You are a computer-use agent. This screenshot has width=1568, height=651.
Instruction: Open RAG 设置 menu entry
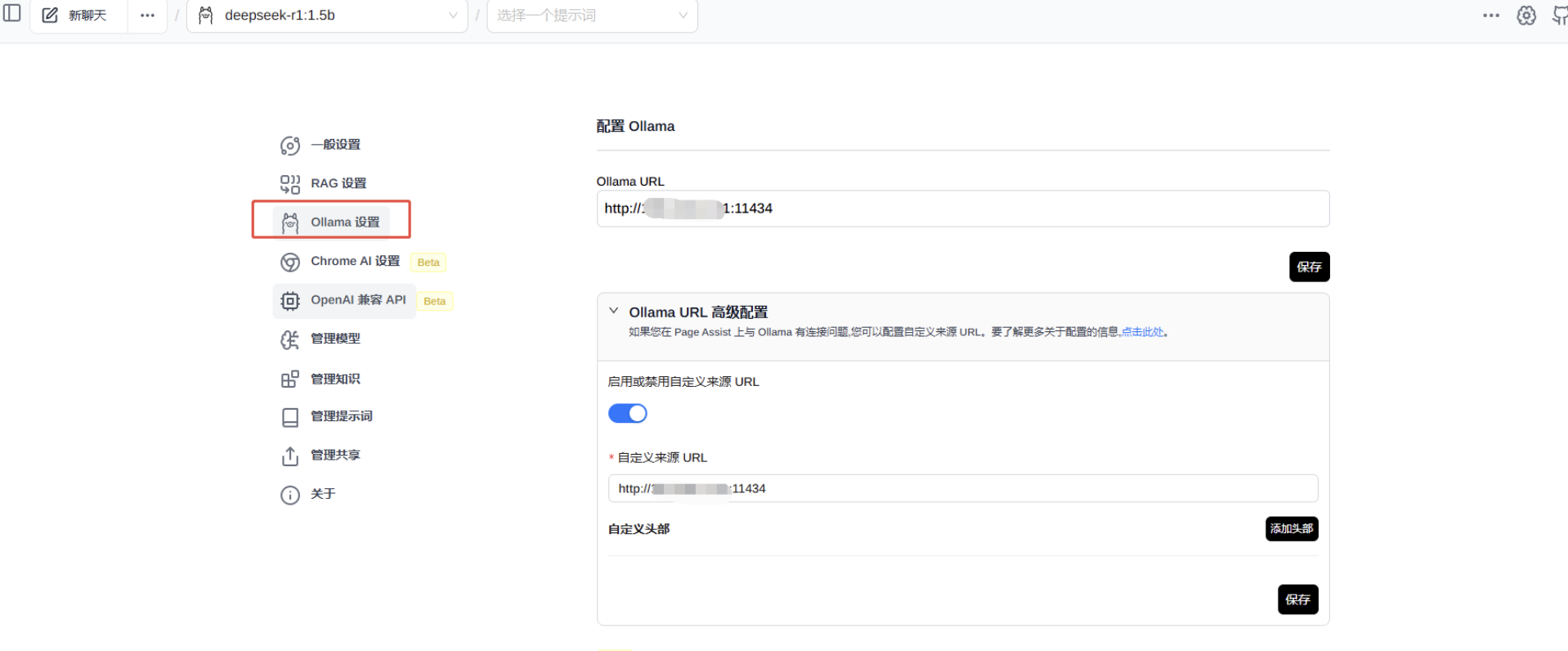click(338, 183)
